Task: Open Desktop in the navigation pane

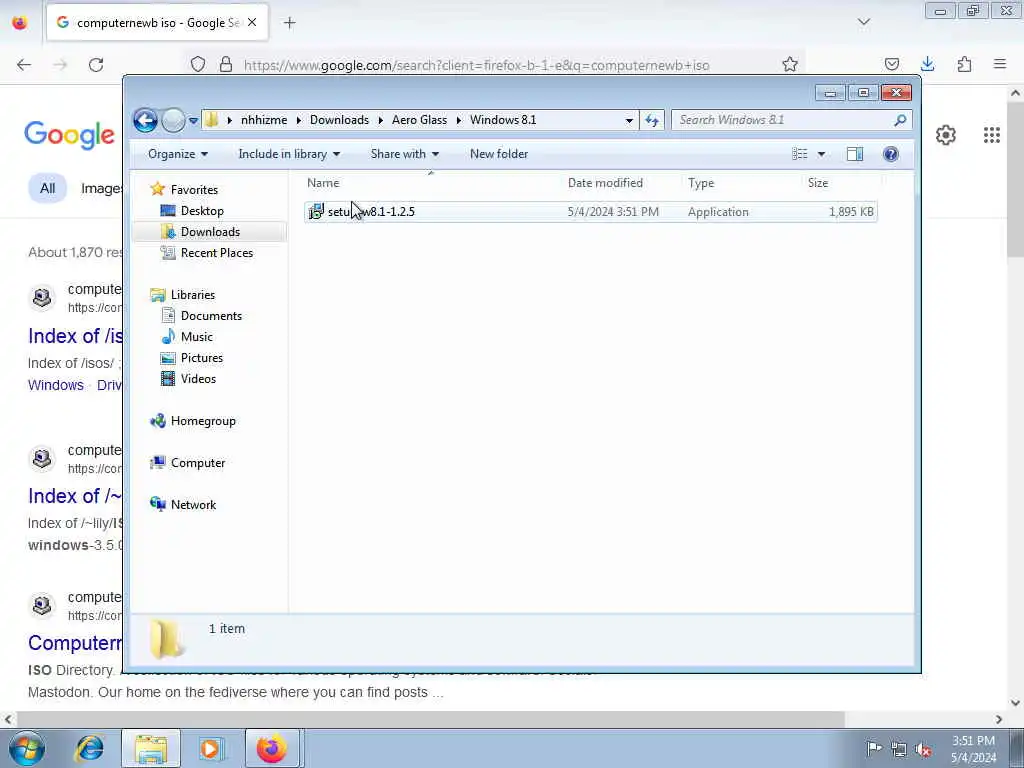Action: click(x=202, y=211)
